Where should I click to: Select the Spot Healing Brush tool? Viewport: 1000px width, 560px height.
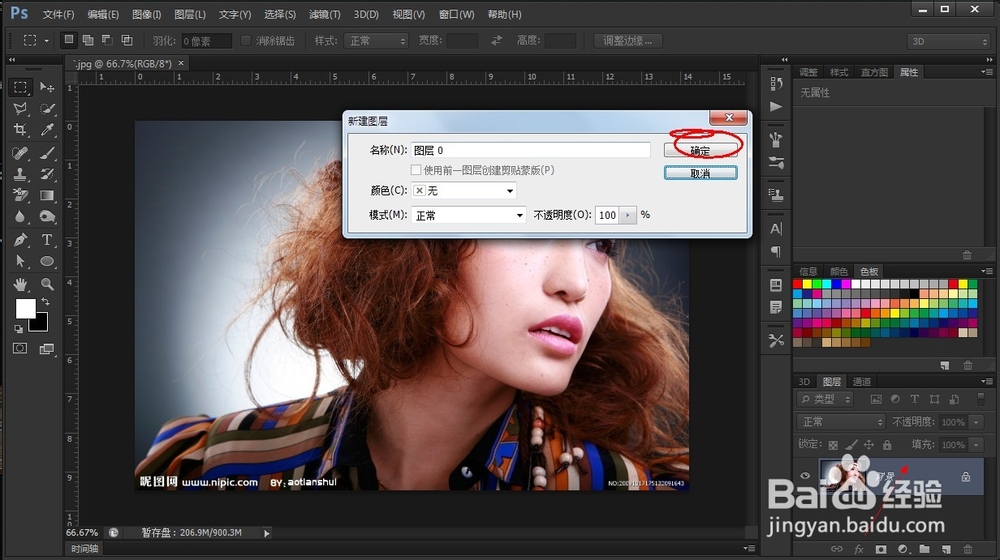[x=20, y=153]
